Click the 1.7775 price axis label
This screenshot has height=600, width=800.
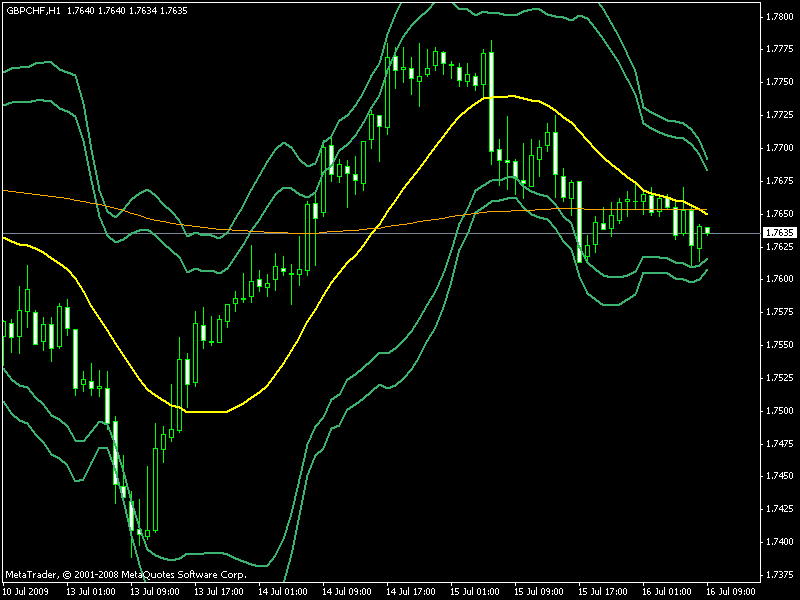pyautogui.click(x=780, y=49)
